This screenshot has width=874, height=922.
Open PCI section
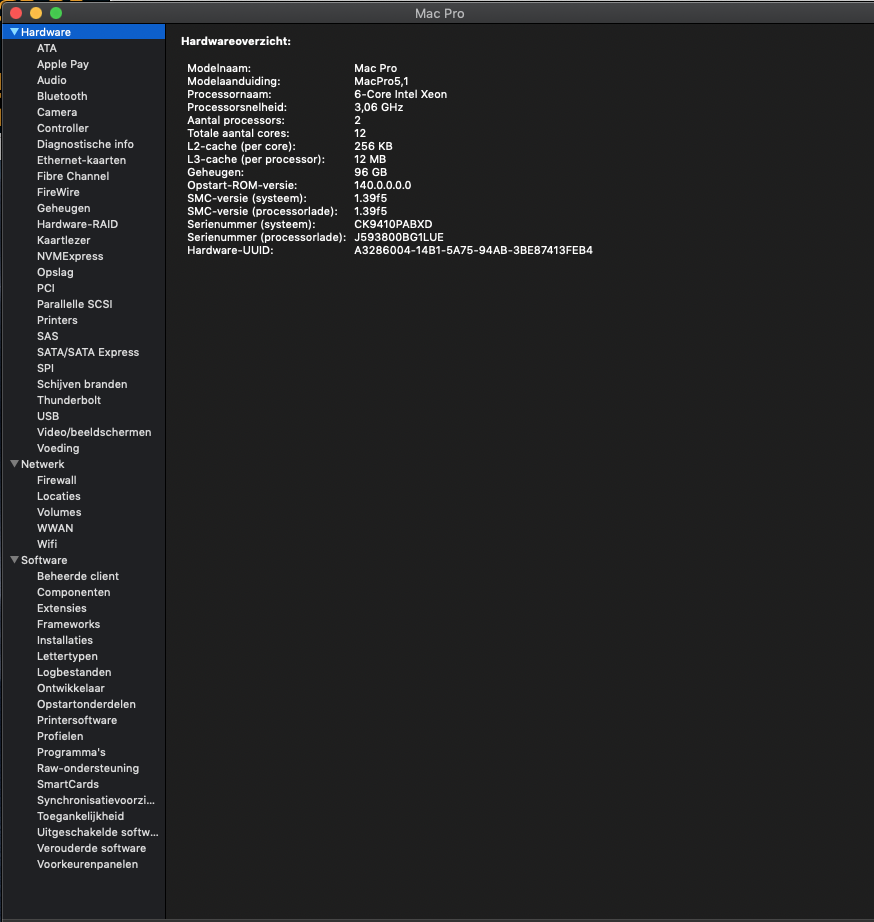[45, 288]
